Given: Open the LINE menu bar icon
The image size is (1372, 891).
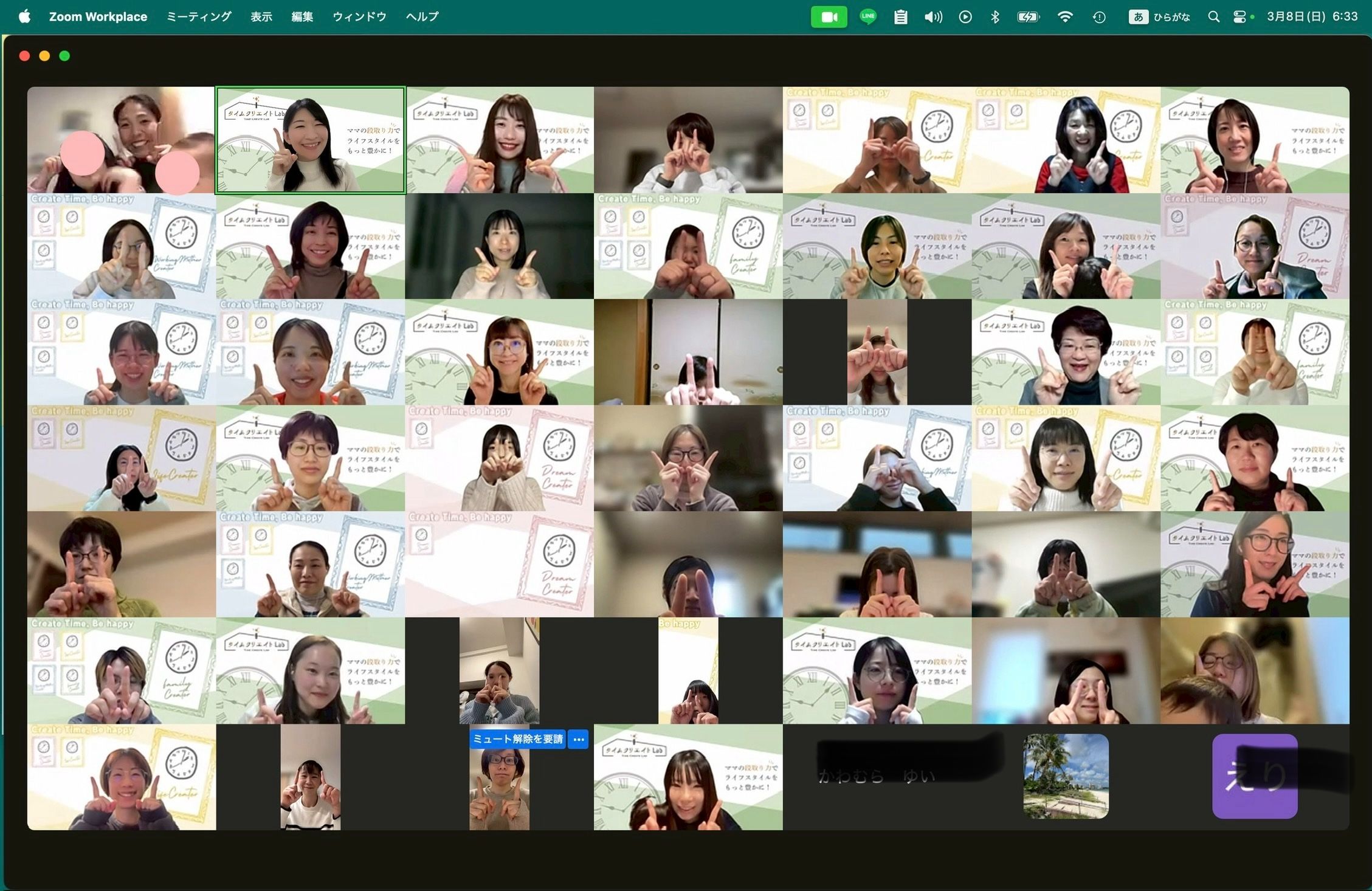Looking at the screenshot, I should 867,17.
